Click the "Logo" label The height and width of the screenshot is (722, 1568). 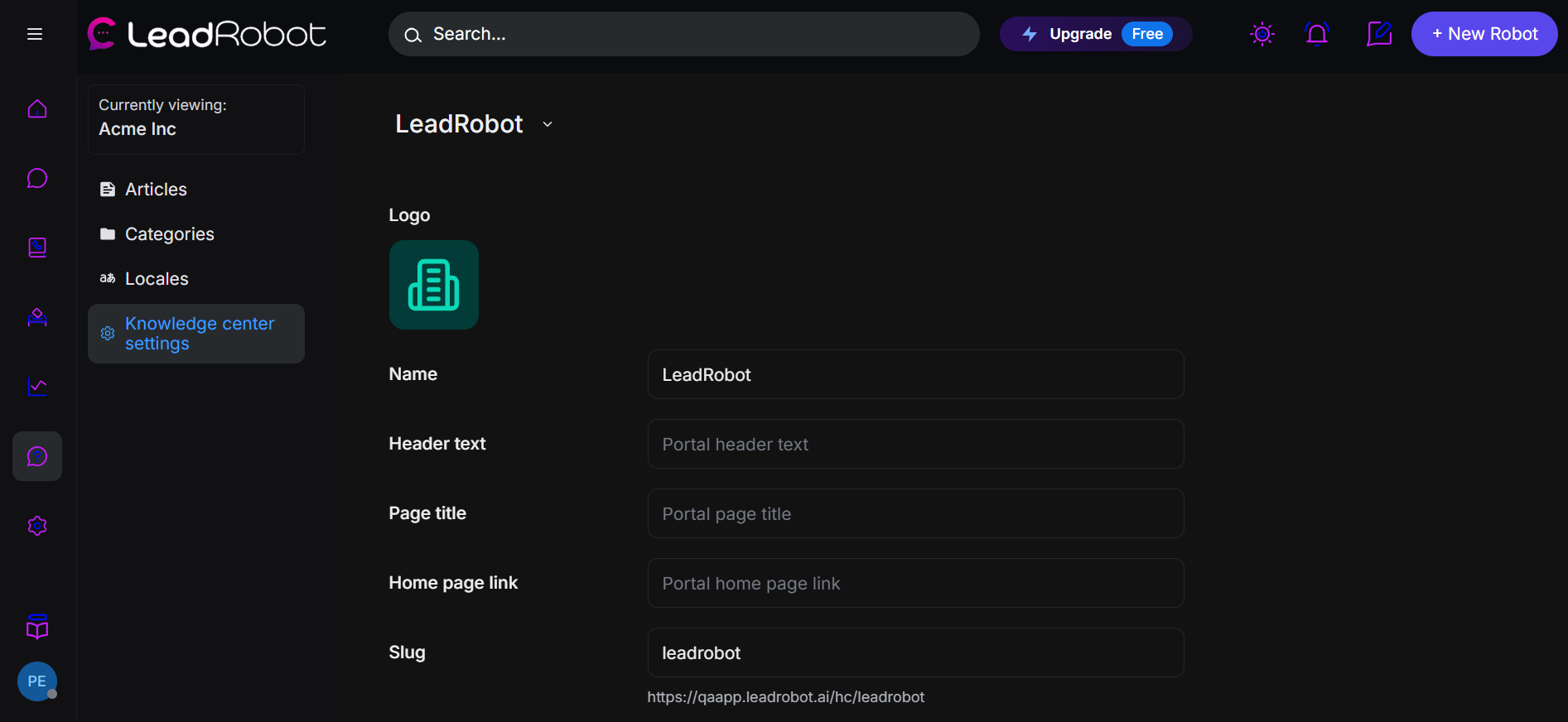click(x=409, y=215)
